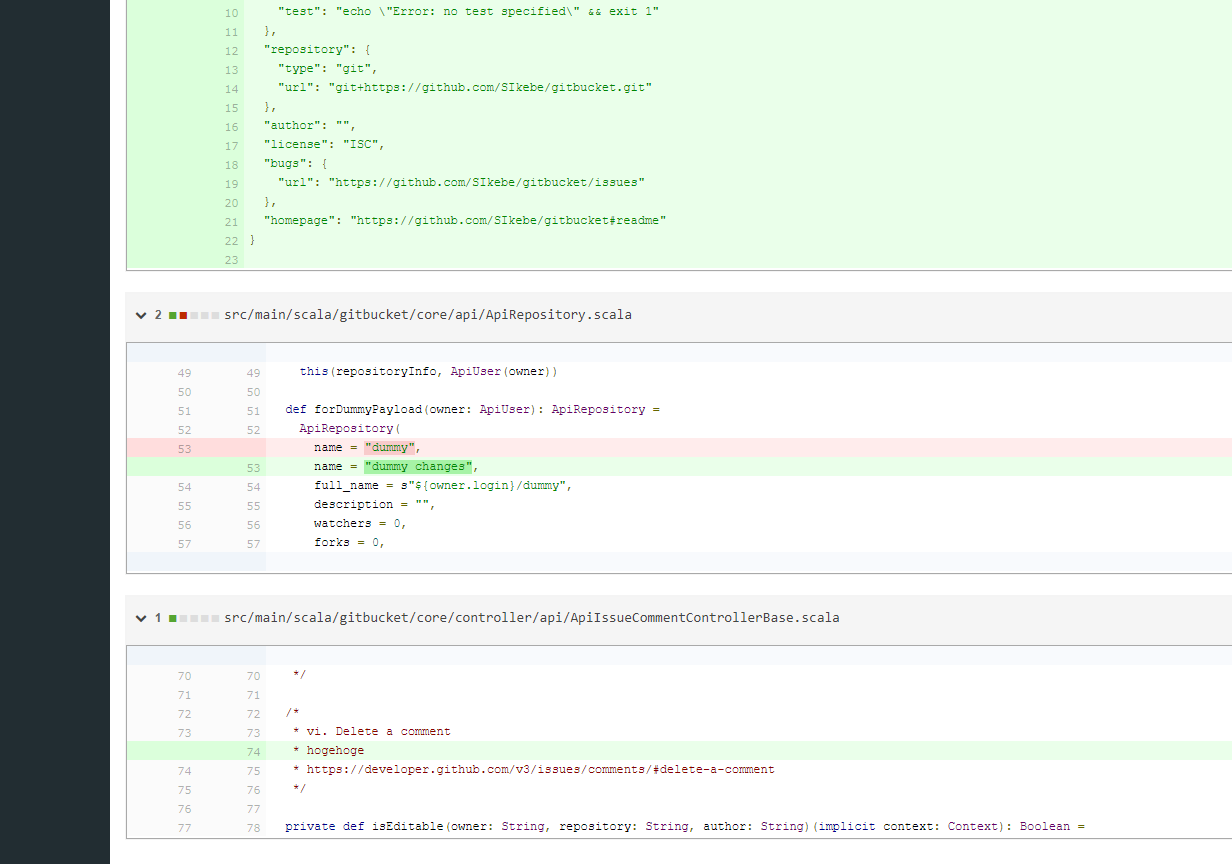The height and width of the screenshot is (864, 1232).
Task: Click the developer.github.com delete-a-comment URL line
Action: click(533, 770)
